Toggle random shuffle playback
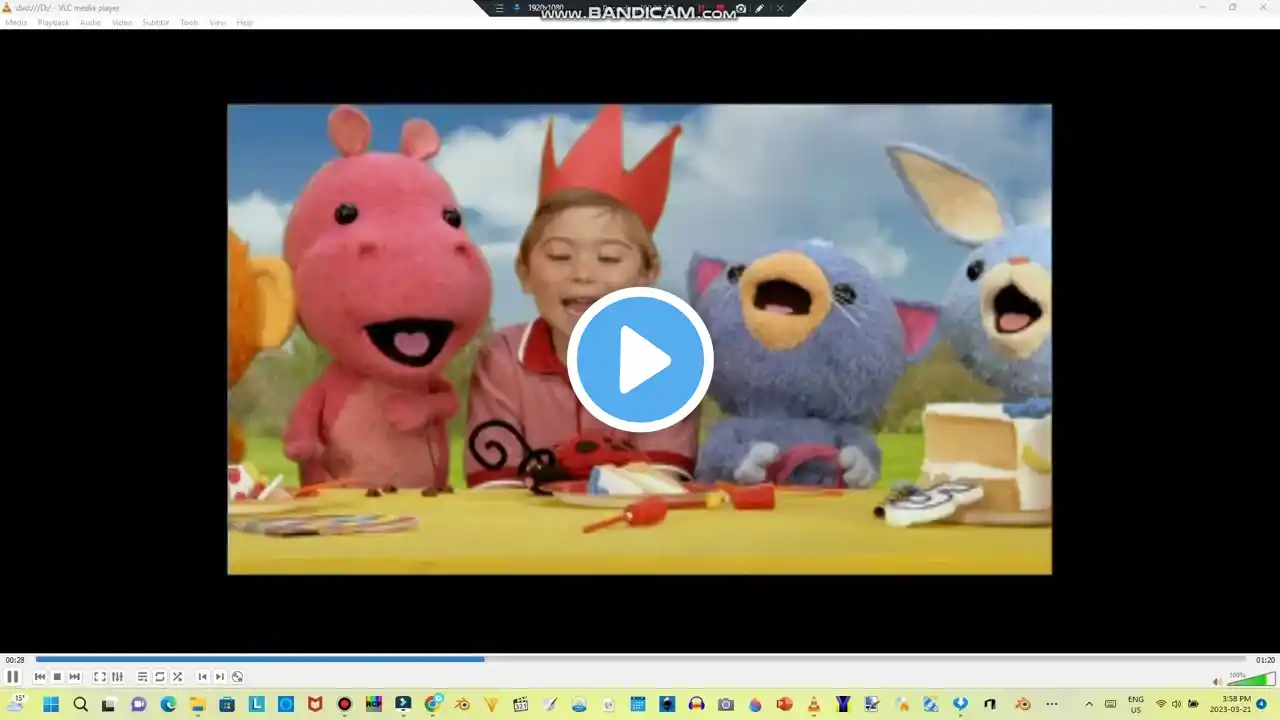The height and width of the screenshot is (720, 1280). point(177,677)
